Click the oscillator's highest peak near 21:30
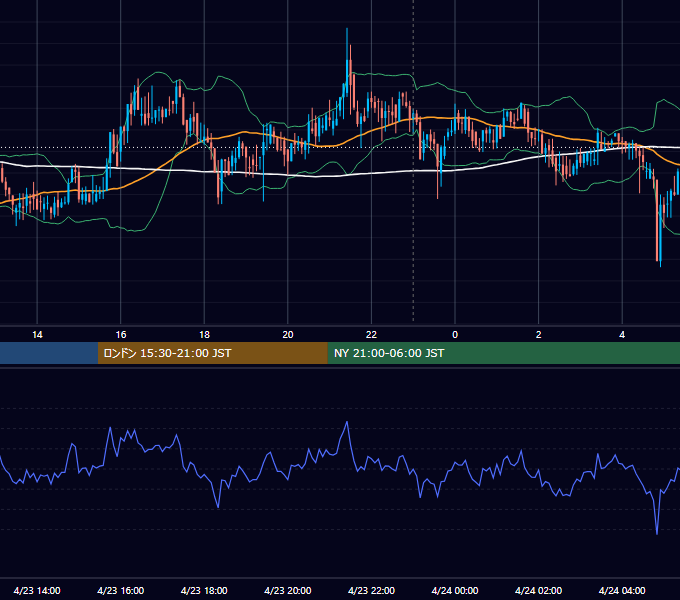The image size is (680, 600). (347, 422)
